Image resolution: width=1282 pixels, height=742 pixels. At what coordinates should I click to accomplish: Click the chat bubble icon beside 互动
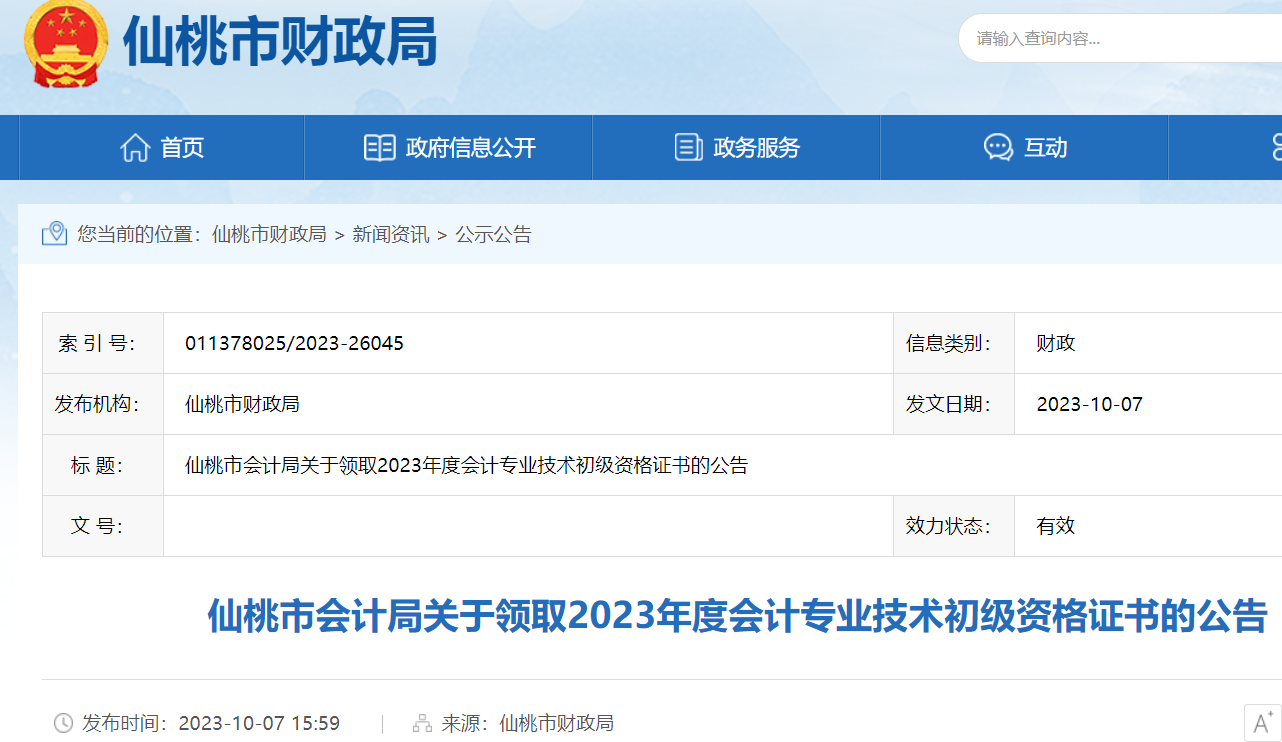pos(998,148)
